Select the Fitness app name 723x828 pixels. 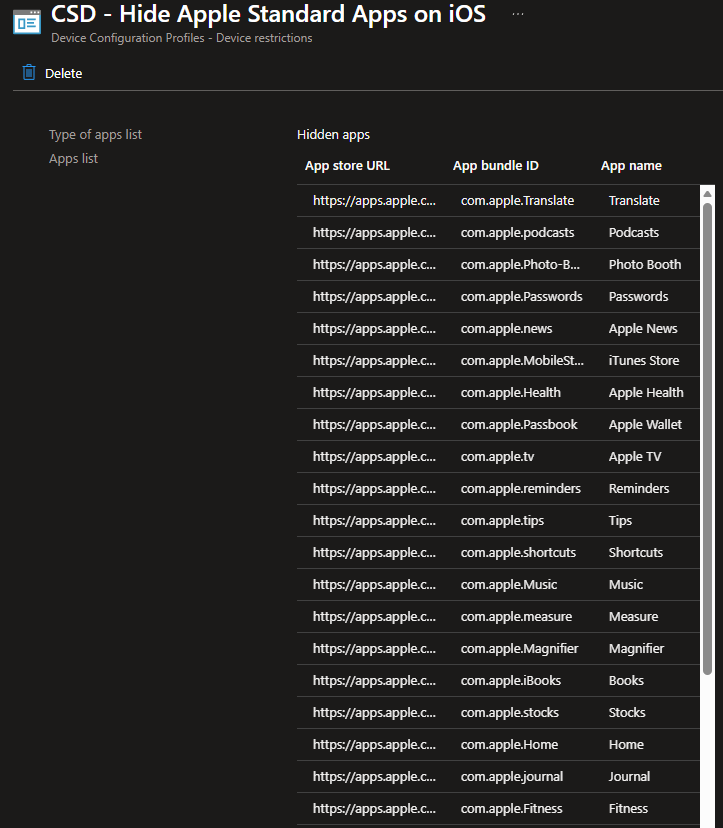coord(628,808)
